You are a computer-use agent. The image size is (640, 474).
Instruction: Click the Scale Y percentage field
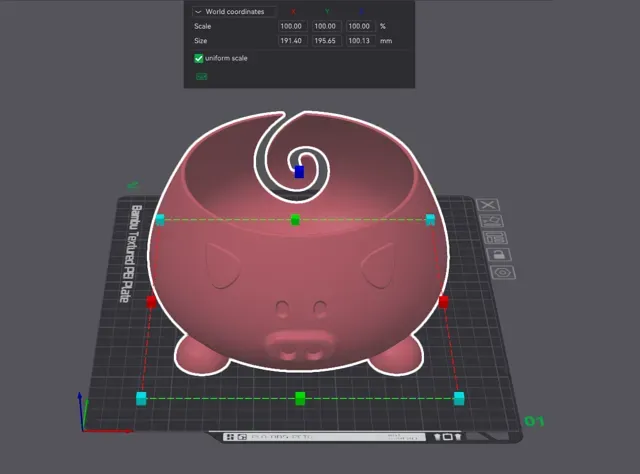pos(326,26)
